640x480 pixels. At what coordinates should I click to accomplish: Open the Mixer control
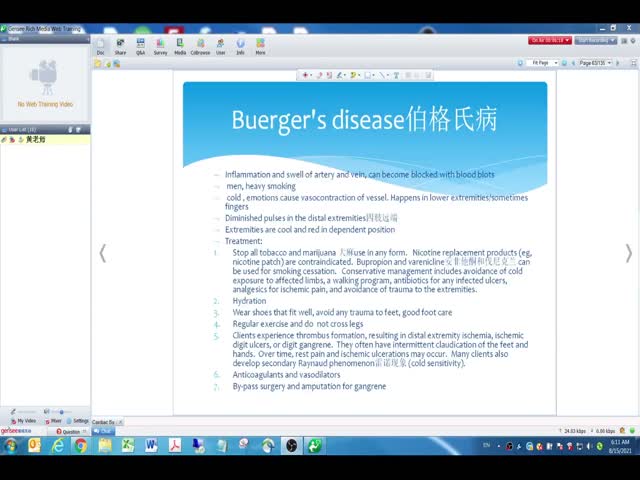coord(53,421)
